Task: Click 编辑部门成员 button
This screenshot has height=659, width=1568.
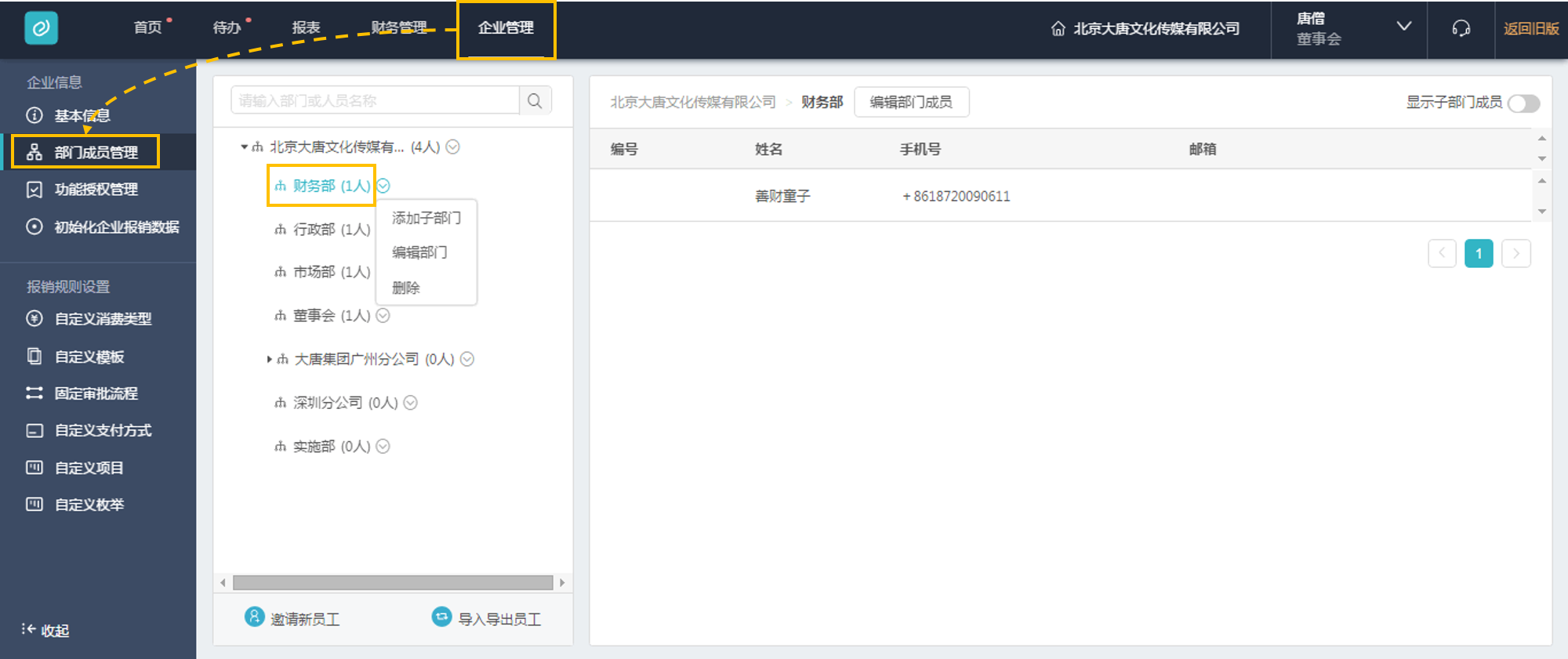Action: [x=911, y=103]
